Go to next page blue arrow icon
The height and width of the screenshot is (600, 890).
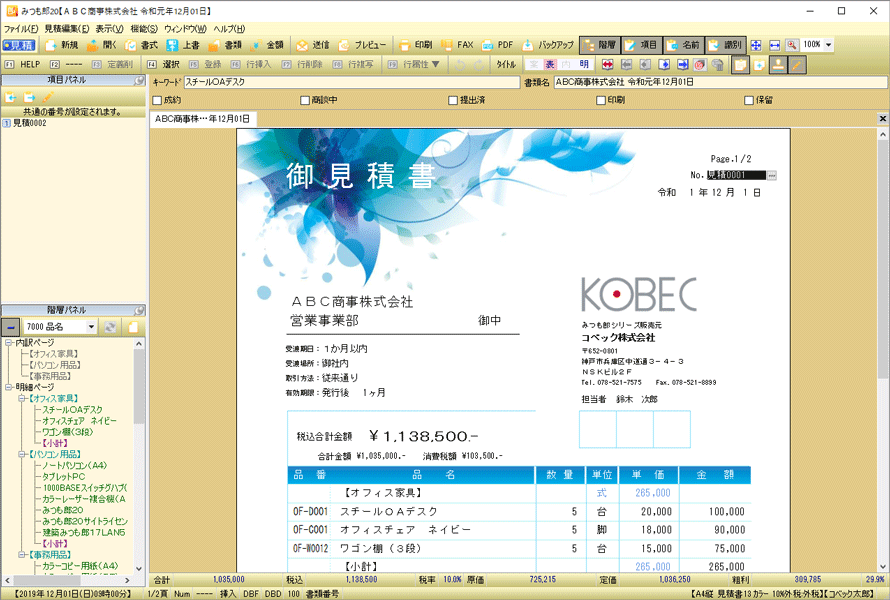click(664, 65)
